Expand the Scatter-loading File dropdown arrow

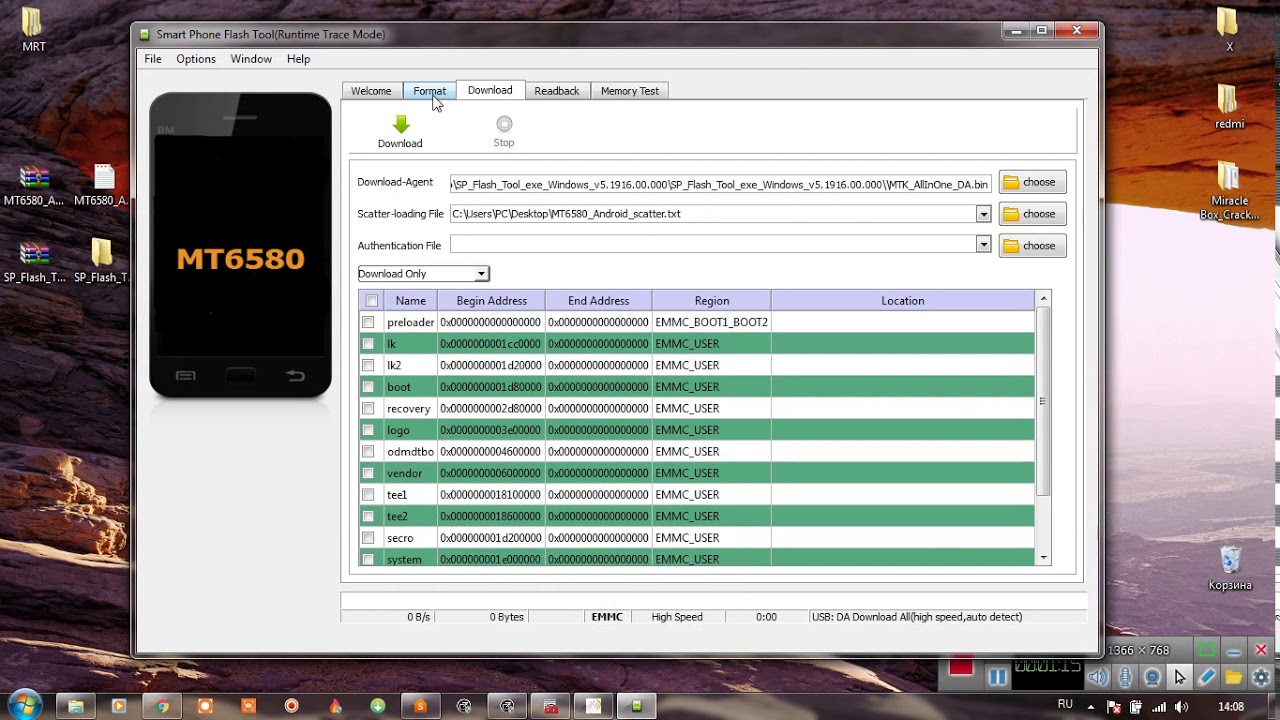(x=983, y=214)
